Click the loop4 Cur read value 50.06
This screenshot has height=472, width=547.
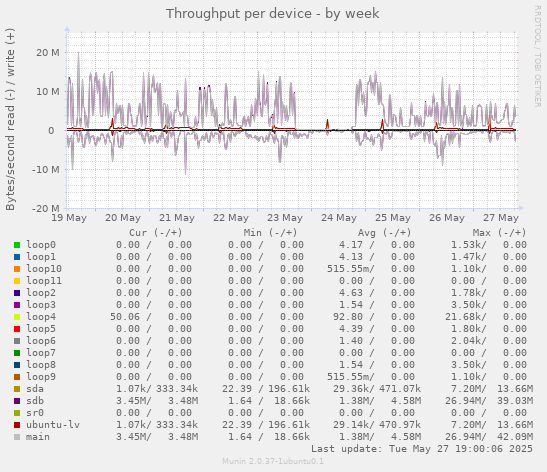click(x=125, y=317)
